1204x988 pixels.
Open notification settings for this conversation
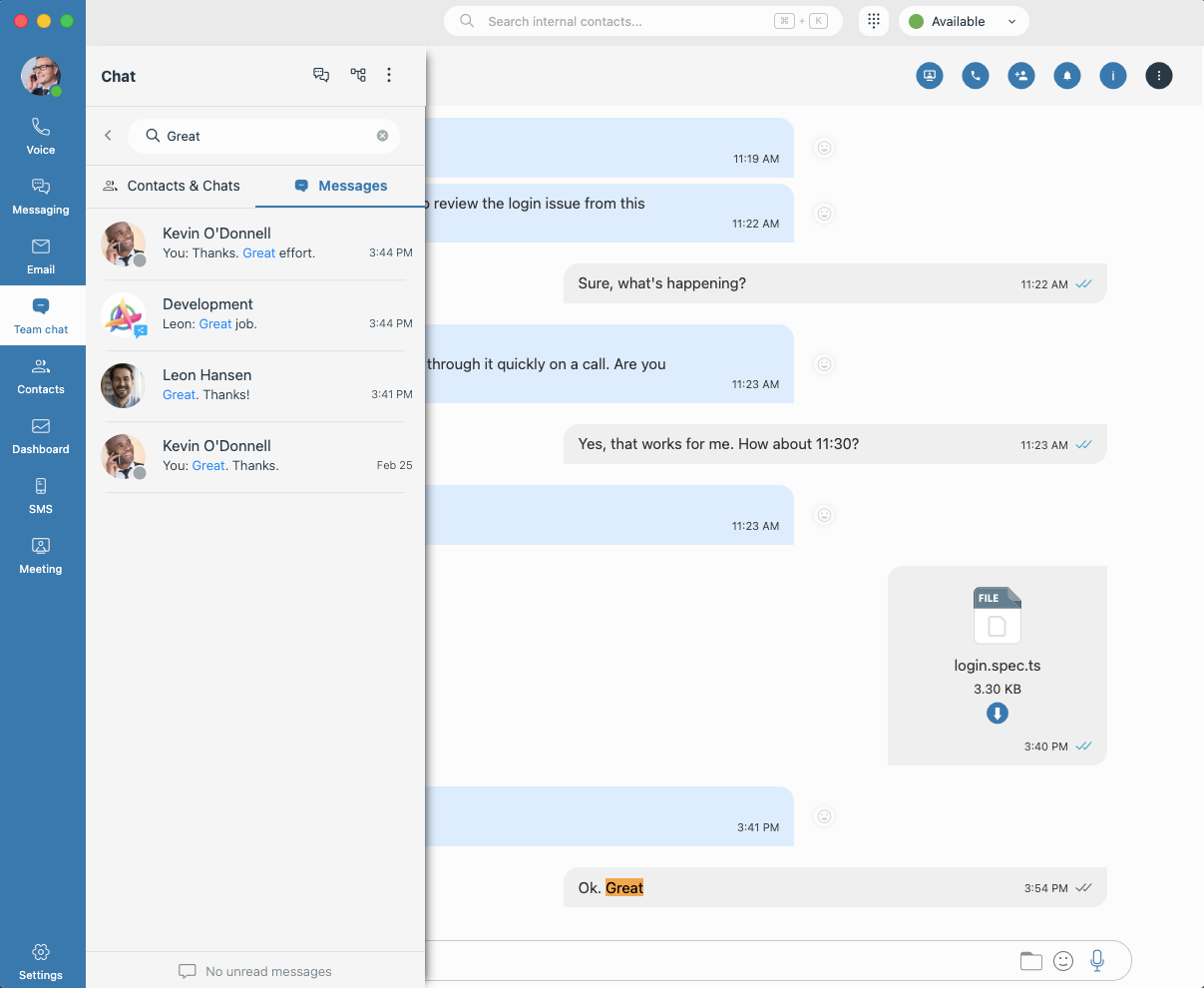point(1066,75)
